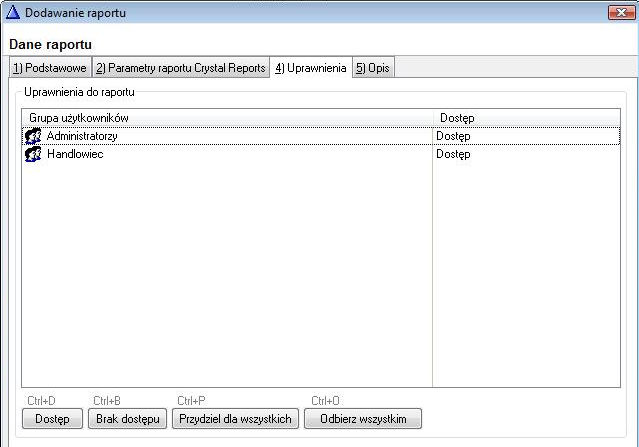The image size is (639, 447).
Task: Select the Administratorzy row name
Action: 82,136
